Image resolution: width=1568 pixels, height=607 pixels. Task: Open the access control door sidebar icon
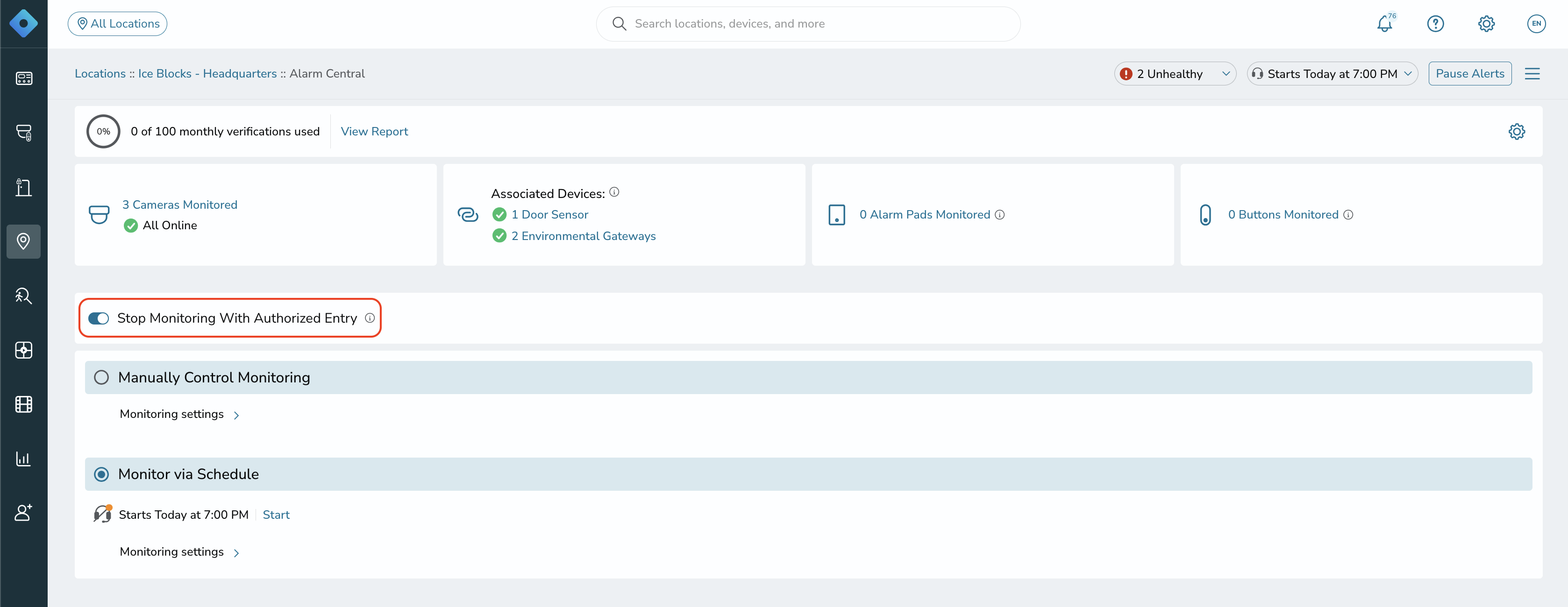(x=24, y=187)
